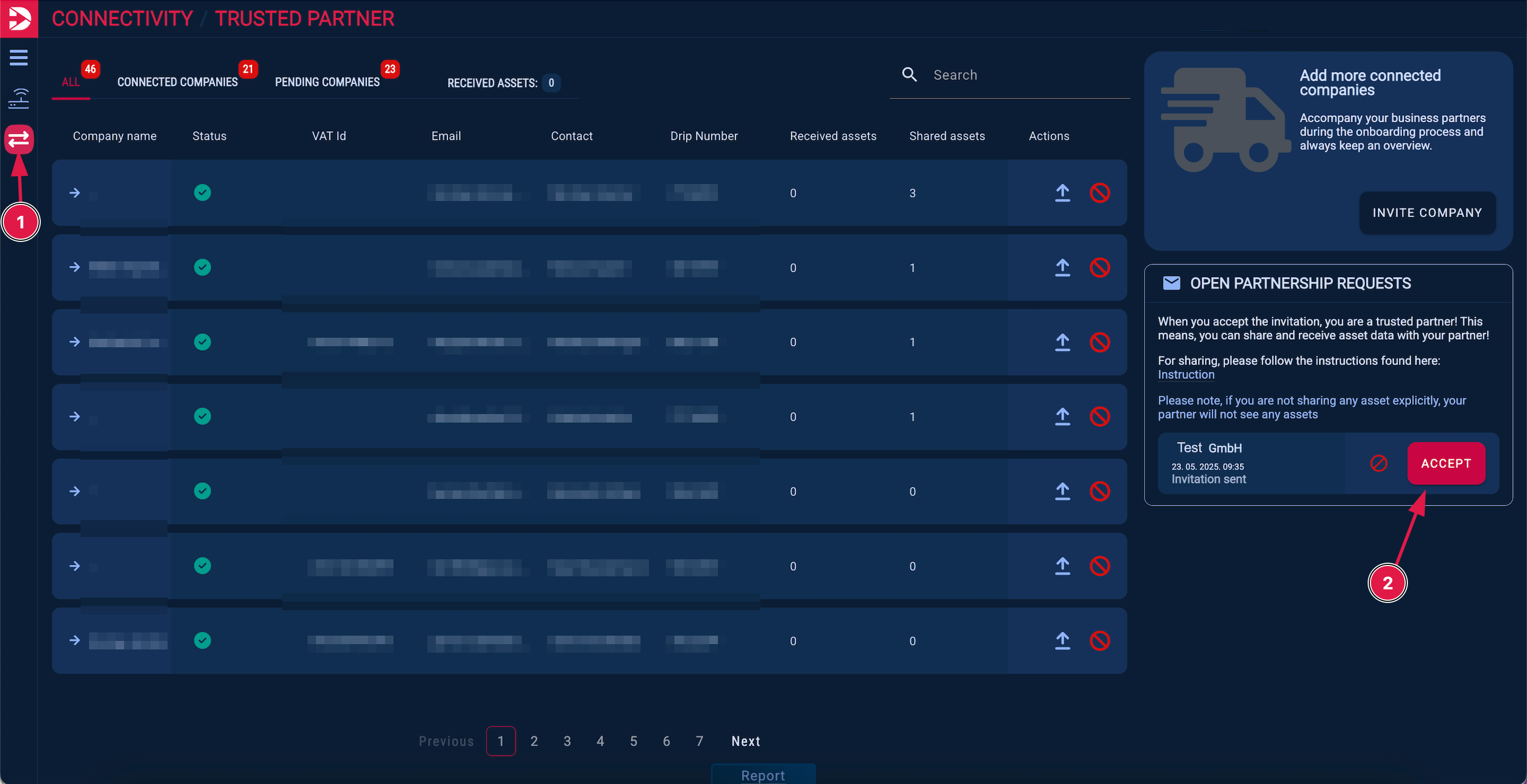Go to page 3 in pagination

pyautogui.click(x=567, y=741)
